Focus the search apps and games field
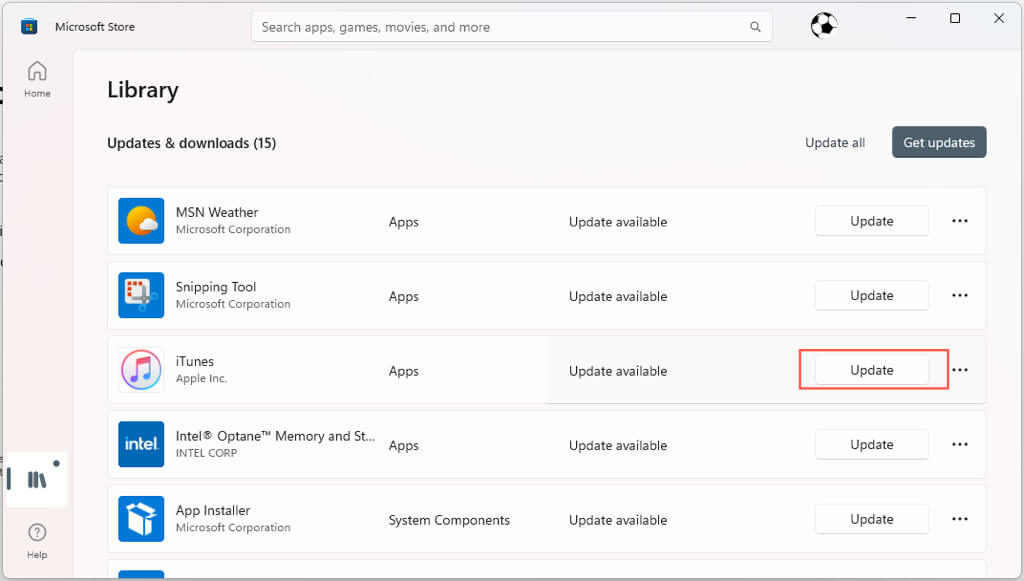 [x=500, y=27]
